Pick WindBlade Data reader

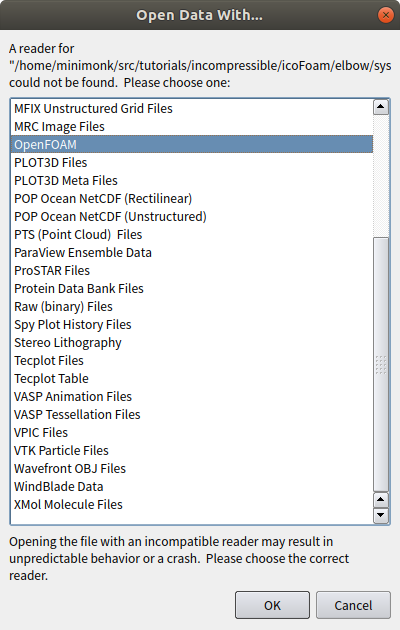click(192, 487)
